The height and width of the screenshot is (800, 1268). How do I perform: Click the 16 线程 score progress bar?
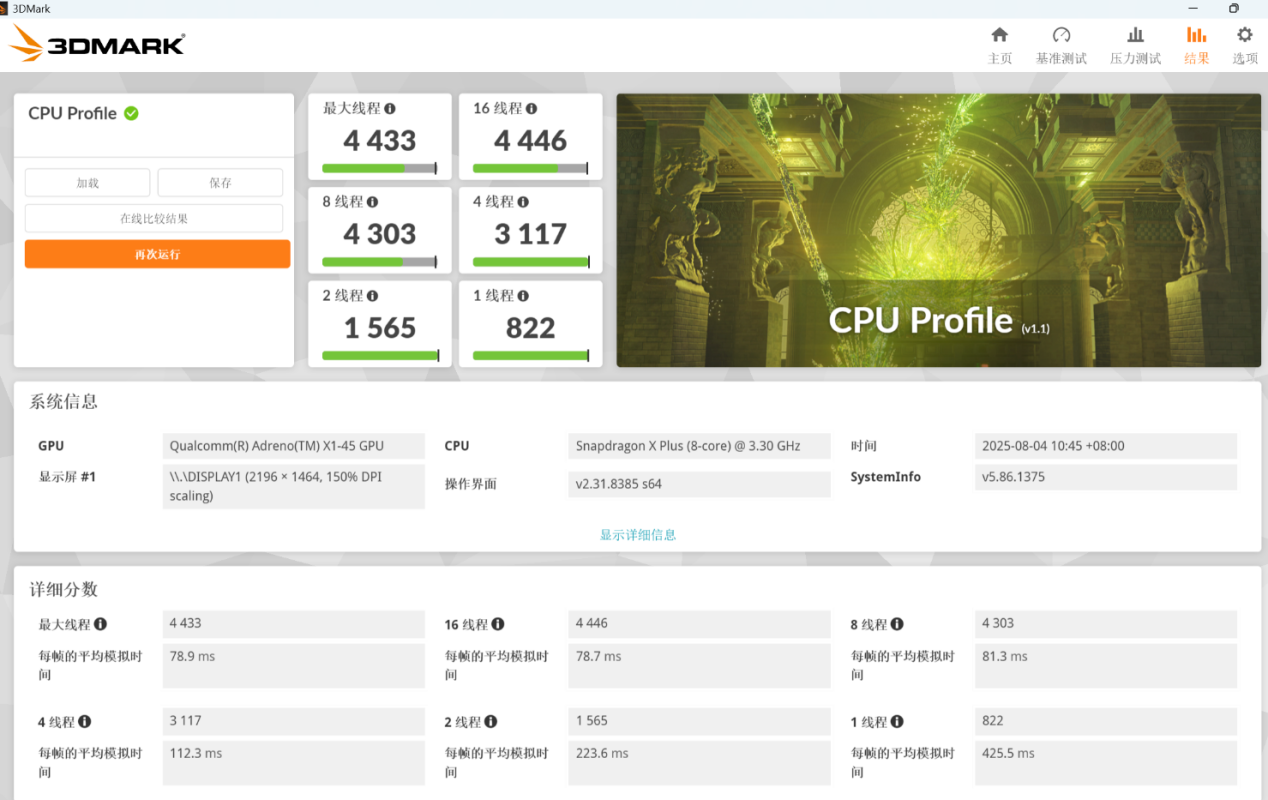530,168
